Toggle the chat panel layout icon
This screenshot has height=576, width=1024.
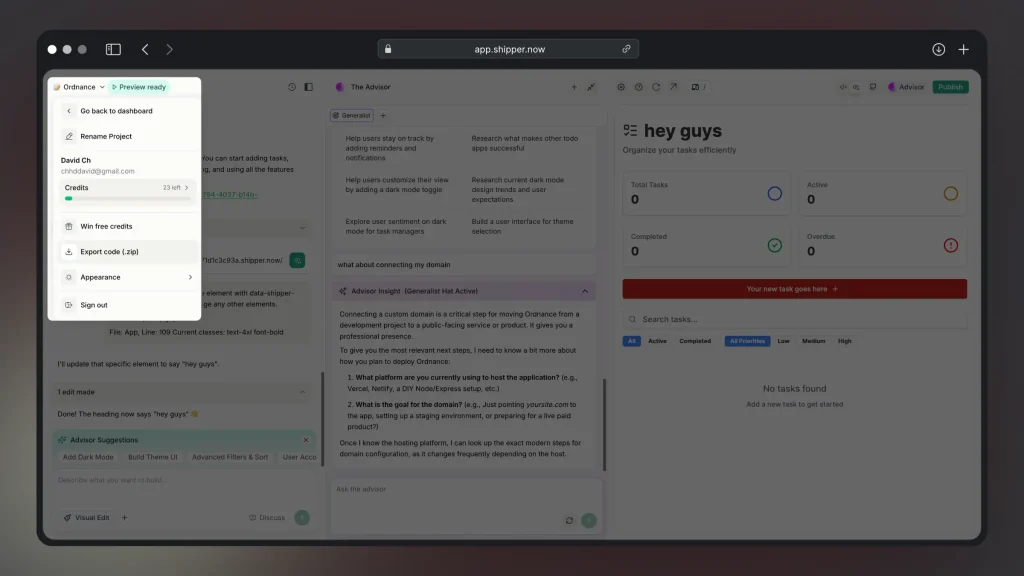point(309,87)
